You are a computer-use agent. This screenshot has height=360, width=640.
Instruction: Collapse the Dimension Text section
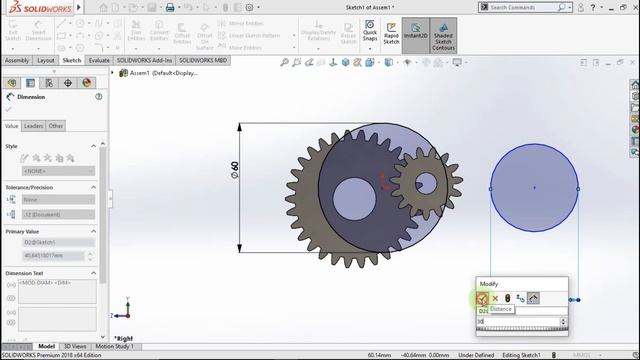pyautogui.click(x=93, y=273)
